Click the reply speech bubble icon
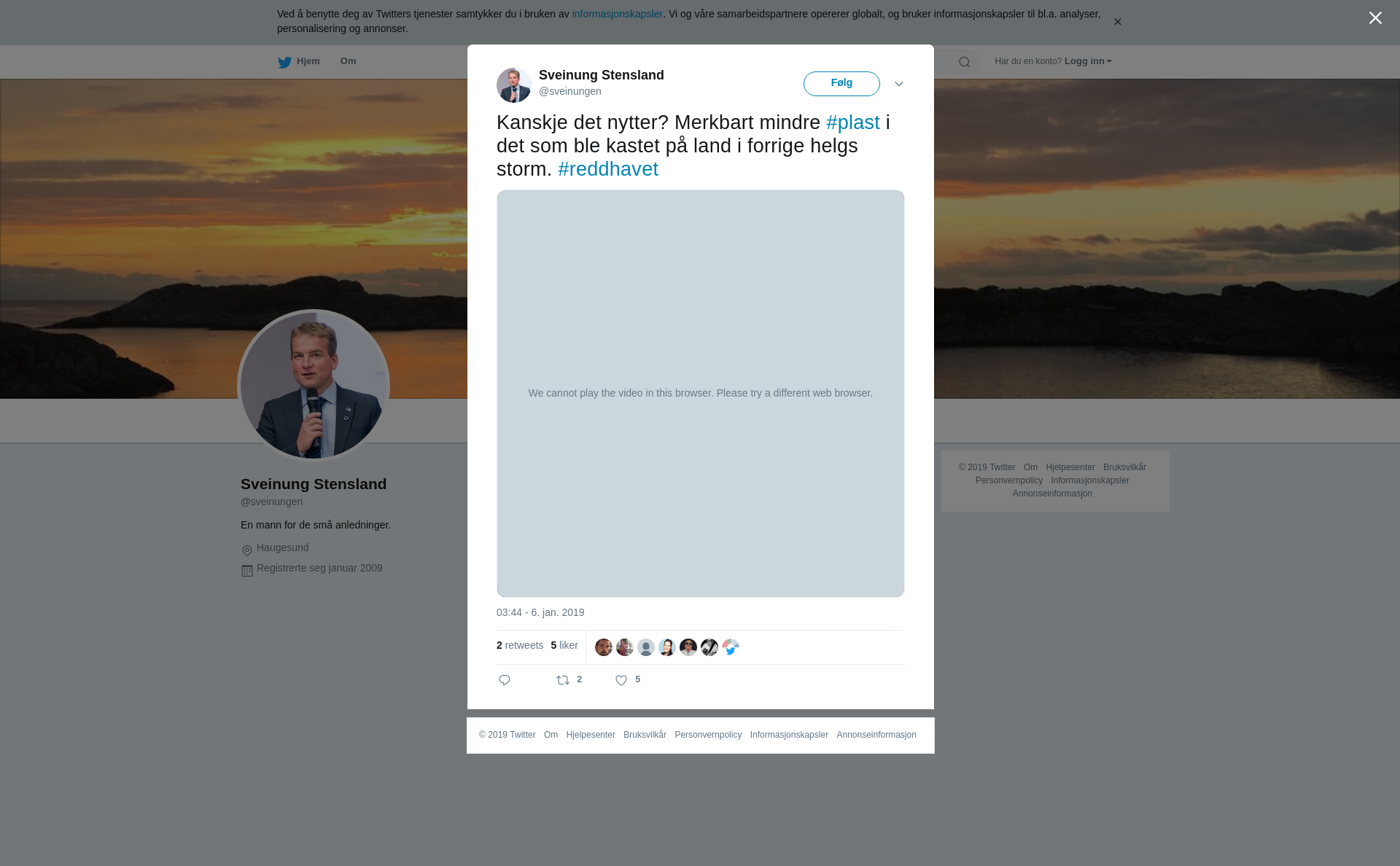Image resolution: width=1400 pixels, height=866 pixels. pyautogui.click(x=505, y=680)
